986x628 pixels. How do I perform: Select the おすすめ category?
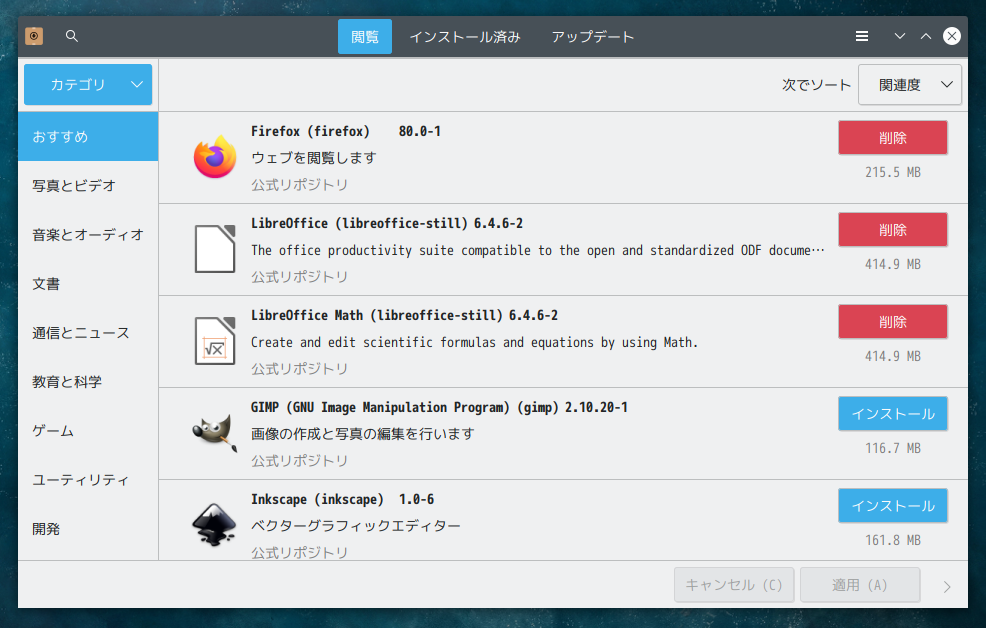pos(88,136)
